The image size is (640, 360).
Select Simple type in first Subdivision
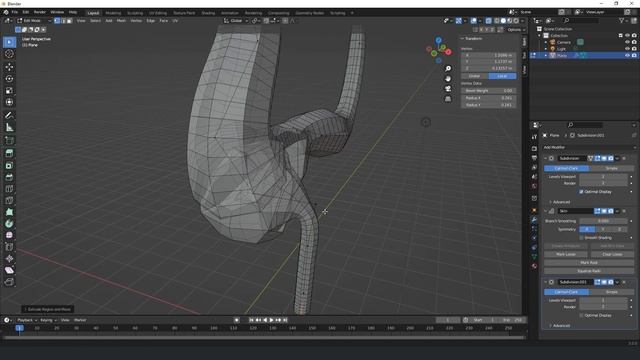point(611,168)
